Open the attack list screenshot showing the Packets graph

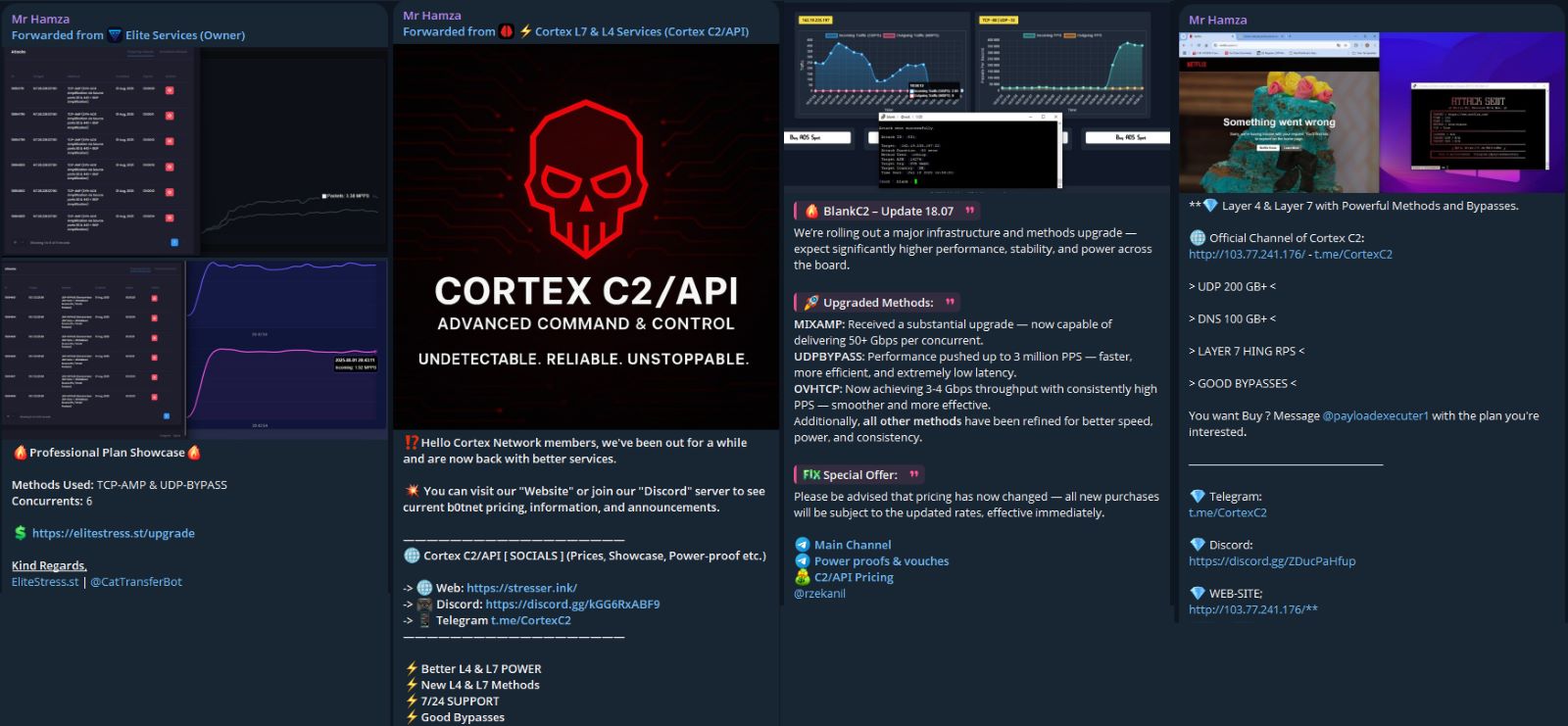pyautogui.click(x=195, y=151)
